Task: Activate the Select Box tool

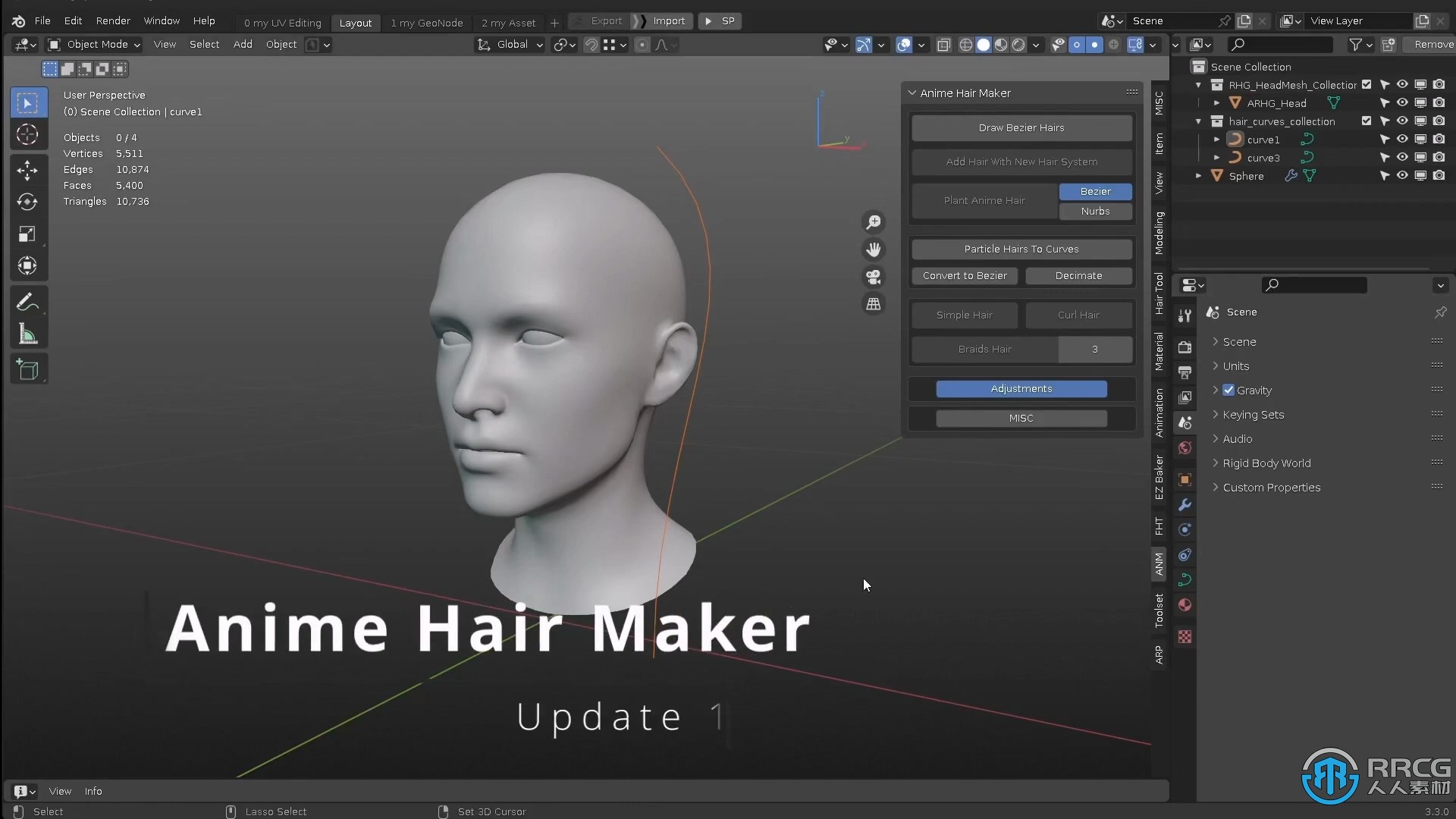Action: coord(27,102)
